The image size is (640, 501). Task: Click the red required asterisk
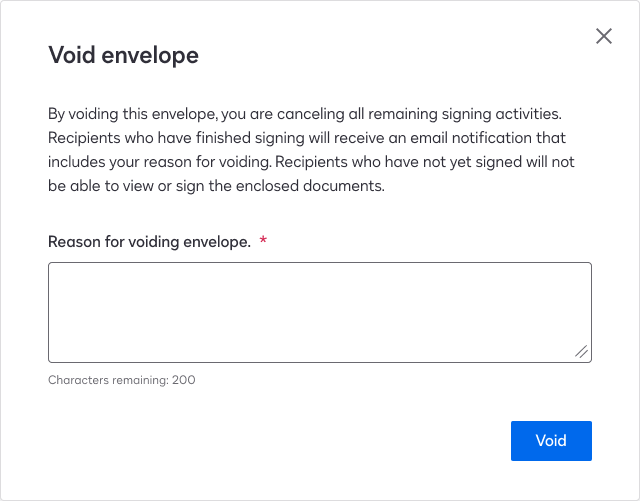[263, 242]
